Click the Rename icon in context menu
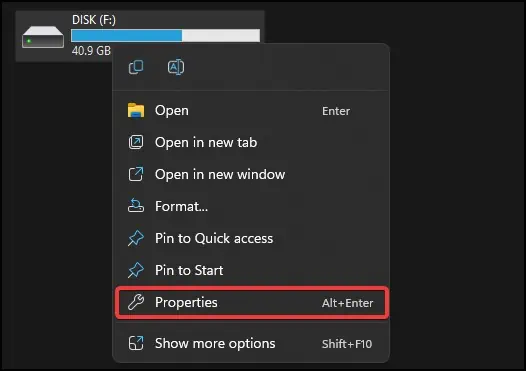Image resolution: width=526 pixels, height=371 pixels. [176, 67]
